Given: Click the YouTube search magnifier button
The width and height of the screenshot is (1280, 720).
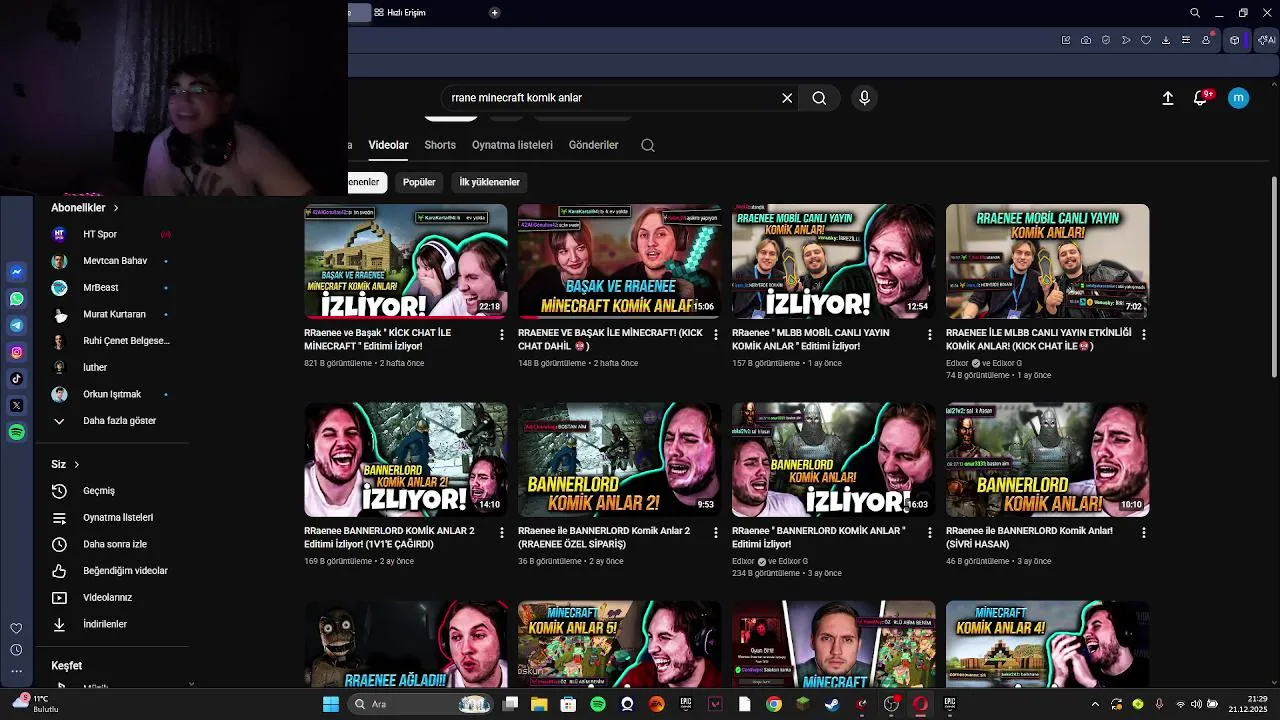Looking at the screenshot, I should (819, 98).
